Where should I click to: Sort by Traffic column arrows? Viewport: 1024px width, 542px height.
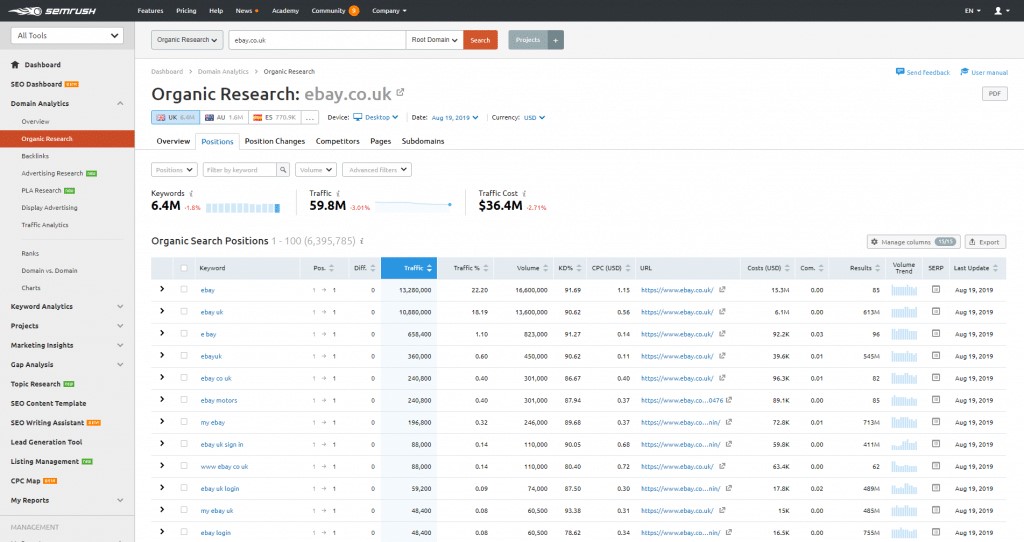pos(429,268)
